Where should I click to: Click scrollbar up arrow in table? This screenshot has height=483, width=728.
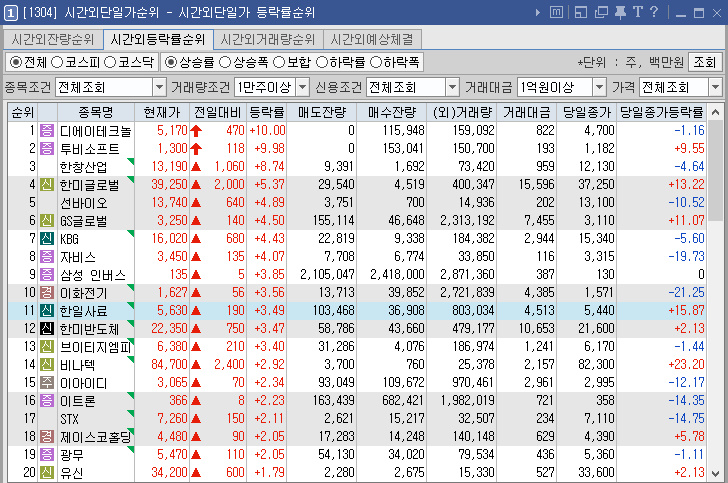[x=715, y=112]
